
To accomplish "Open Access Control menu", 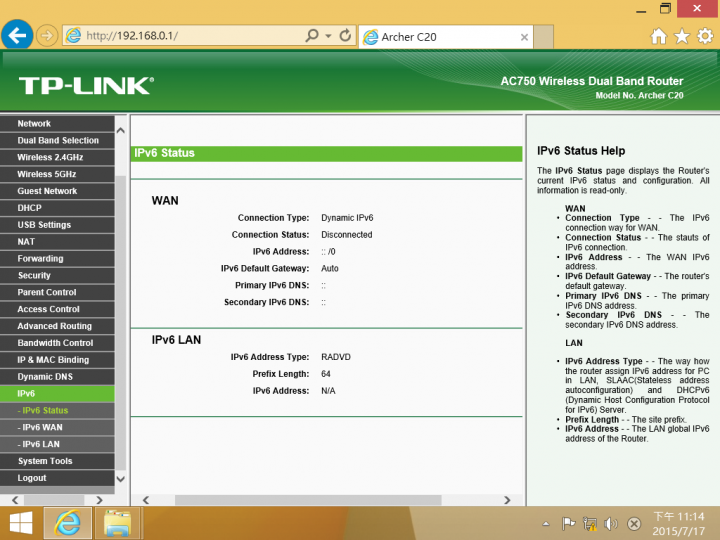I will (57, 309).
